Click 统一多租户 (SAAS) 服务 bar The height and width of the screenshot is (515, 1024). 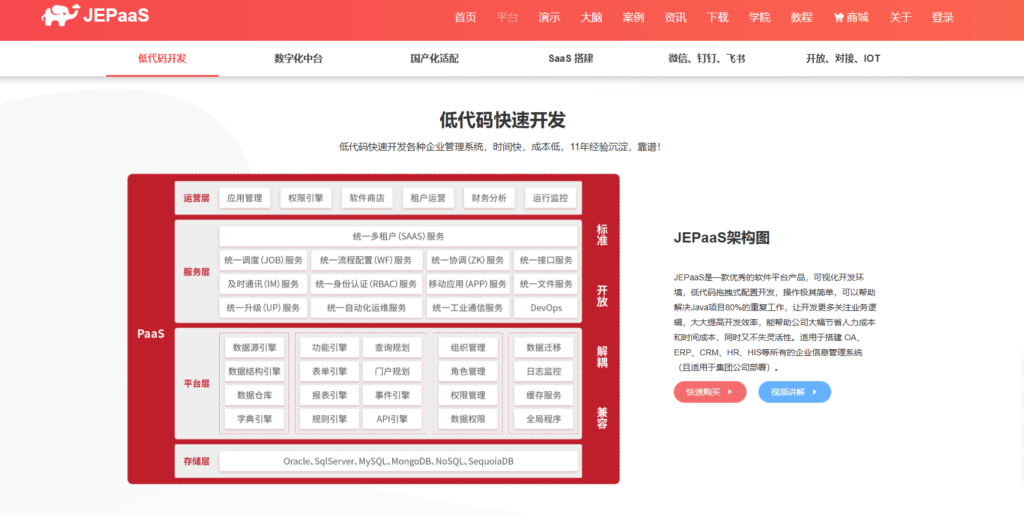398,236
